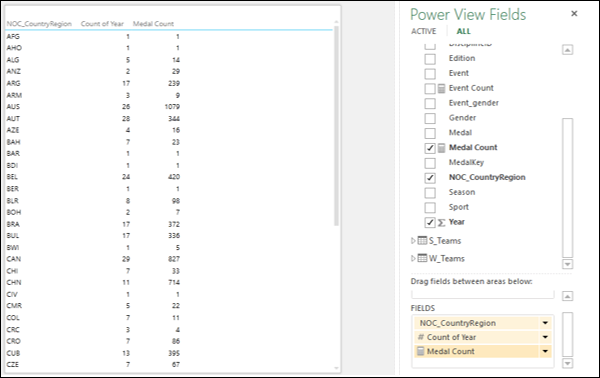The height and width of the screenshot is (378, 600).
Task: Sort by Medal Count column header
Action: (x=153, y=24)
